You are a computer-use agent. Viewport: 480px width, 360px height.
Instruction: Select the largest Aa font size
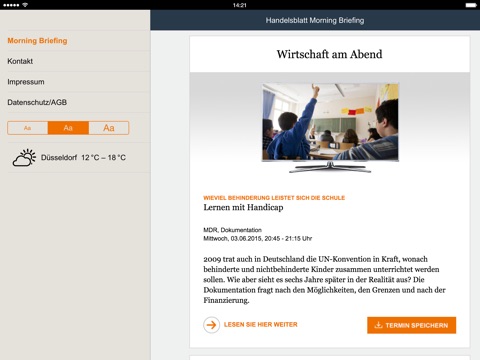coord(109,128)
